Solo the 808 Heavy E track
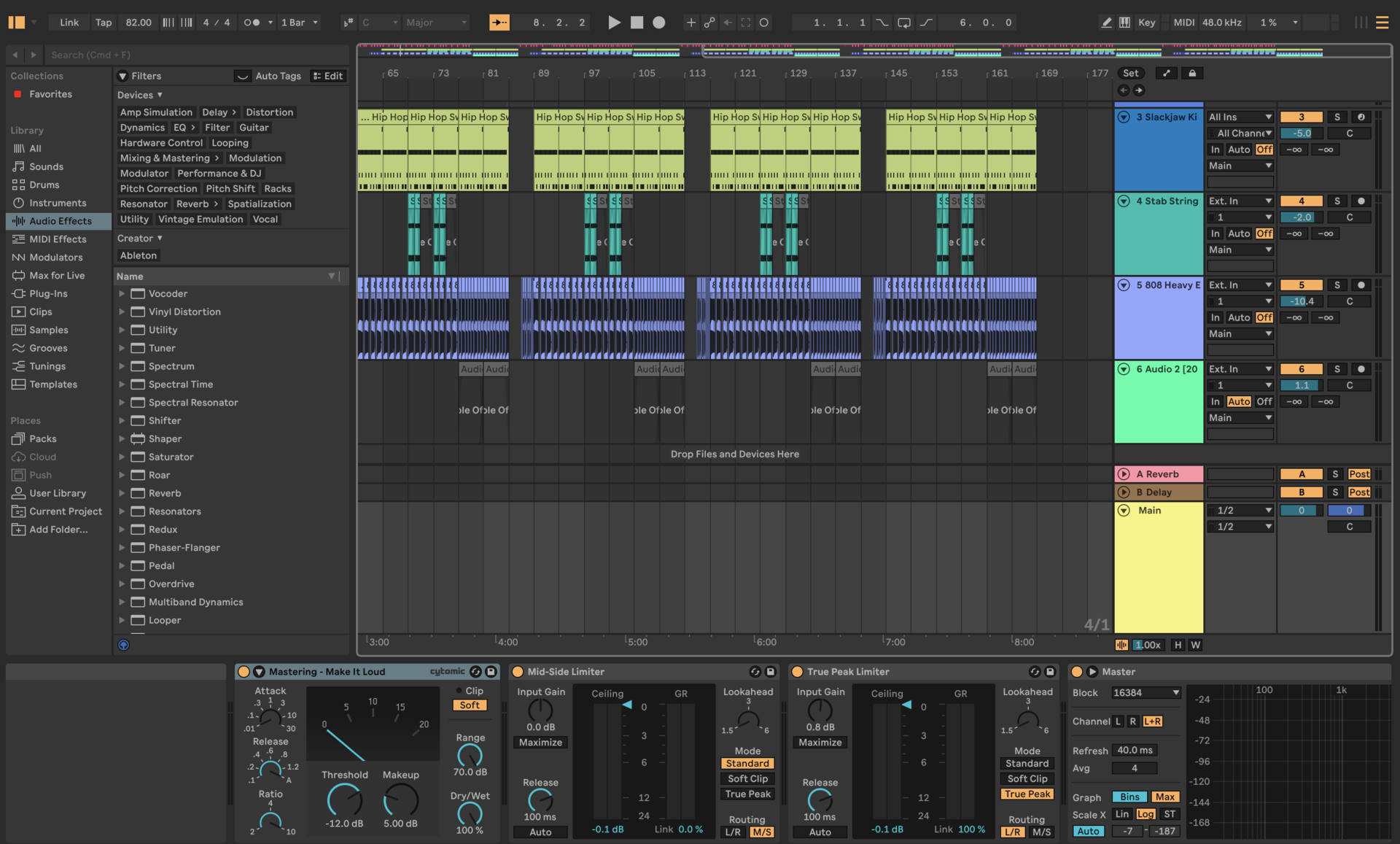Image resolution: width=1400 pixels, height=844 pixels. (x=1337, y=285)
